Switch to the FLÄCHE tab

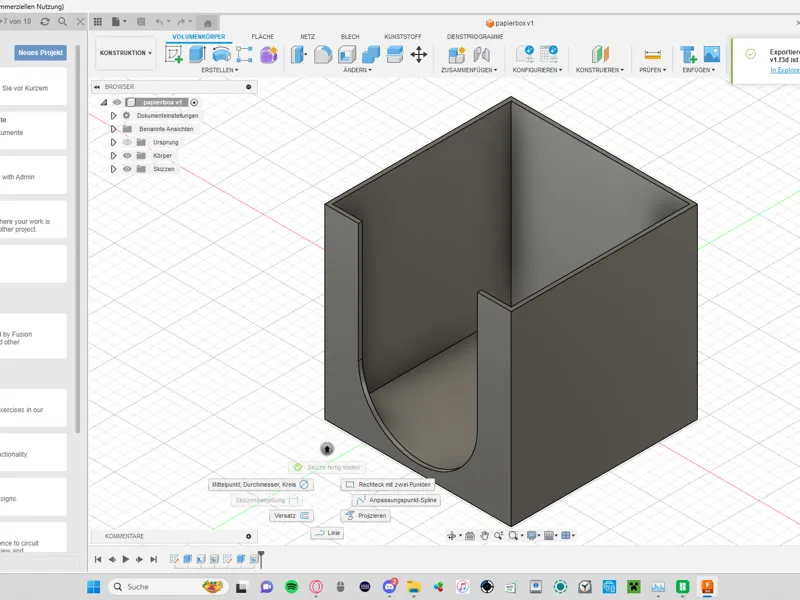[263, 37]
